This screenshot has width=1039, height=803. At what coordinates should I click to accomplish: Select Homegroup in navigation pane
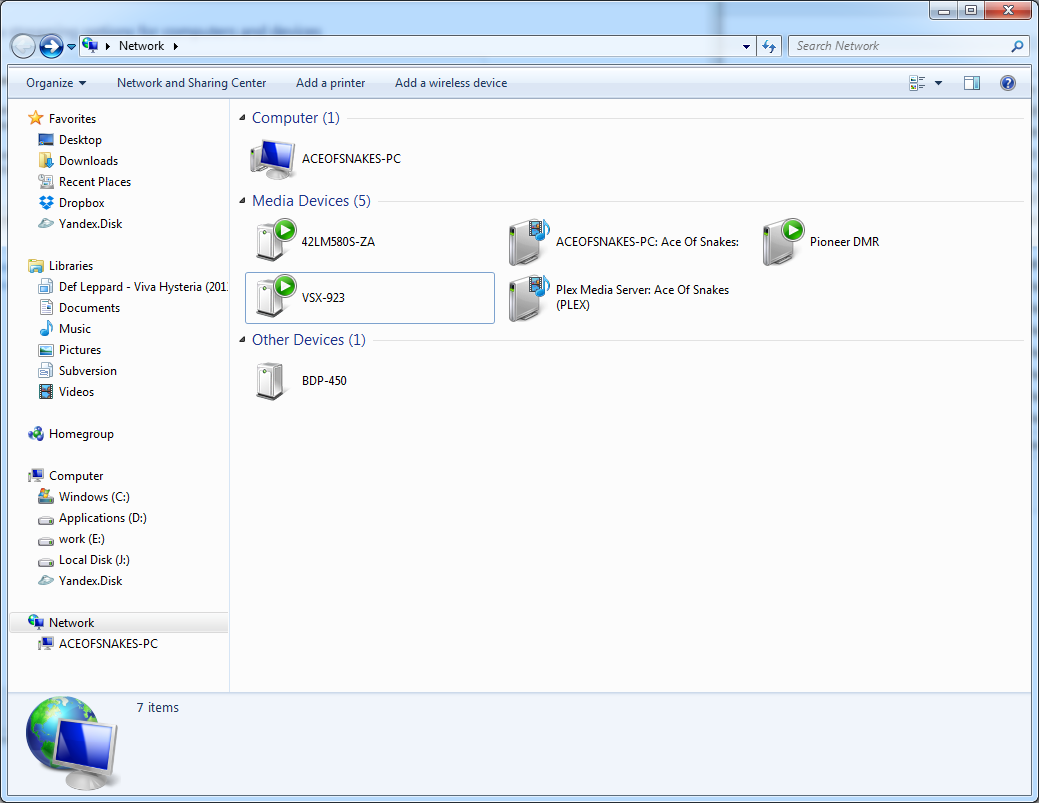coord(81,434)
